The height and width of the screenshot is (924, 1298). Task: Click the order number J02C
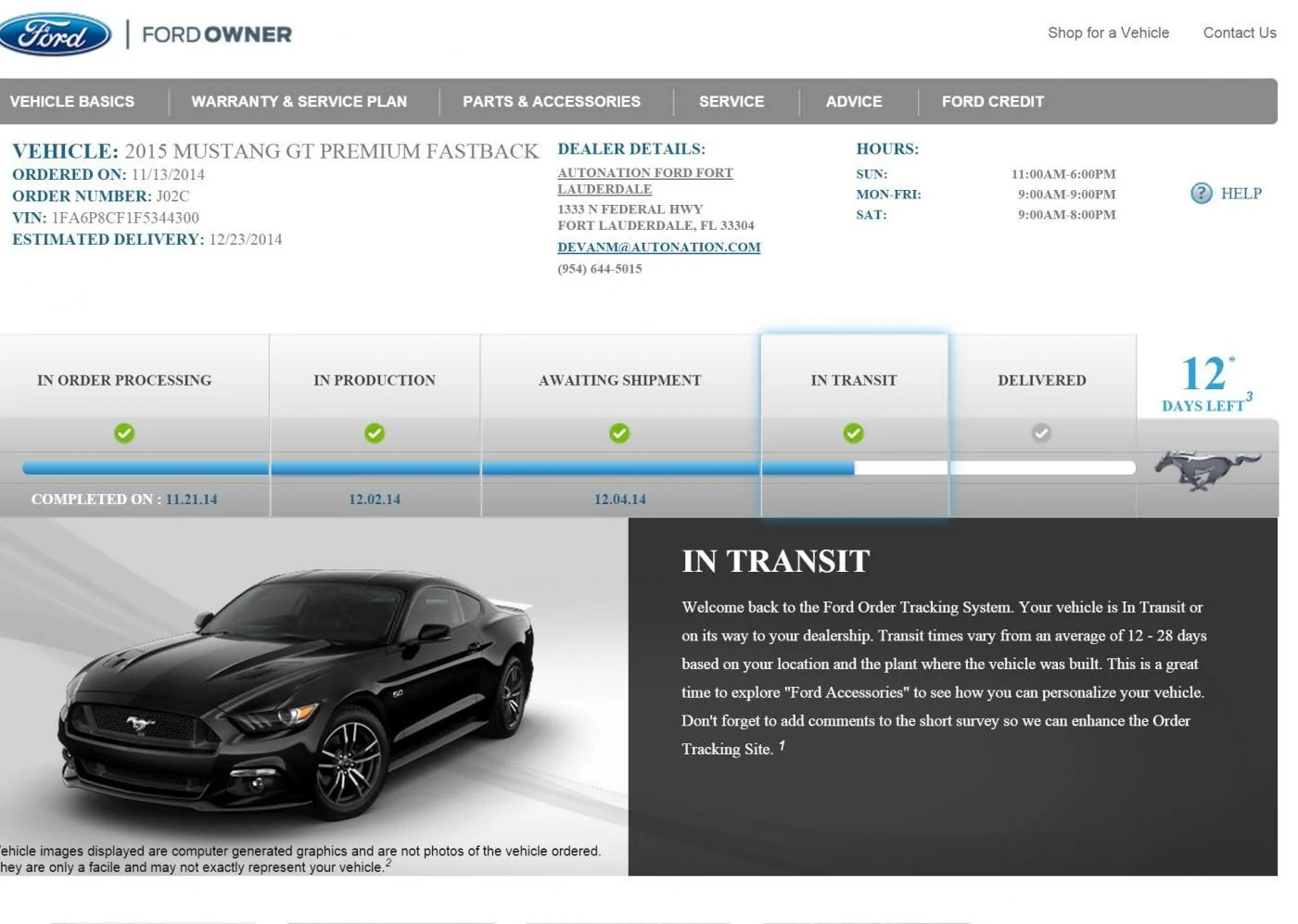pos(172,196)
